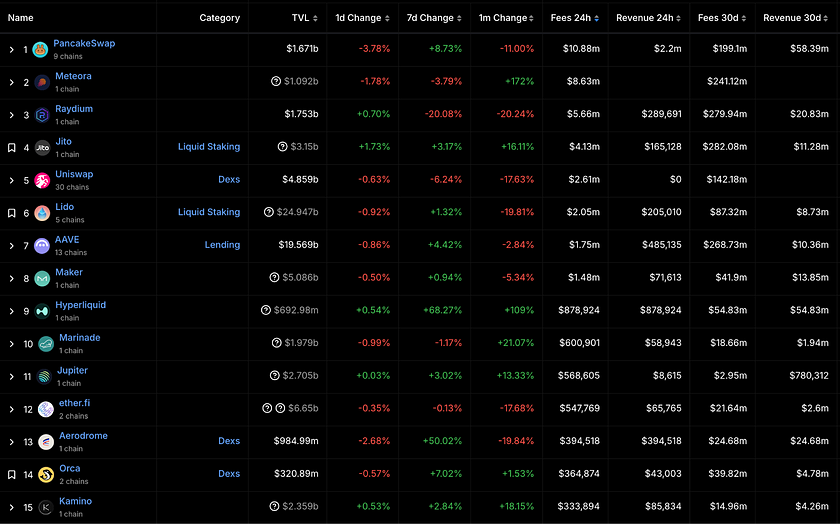The width and height of the screenshot is (840, 524).
Task: Expand the Maker row
Action: [11, 278]
